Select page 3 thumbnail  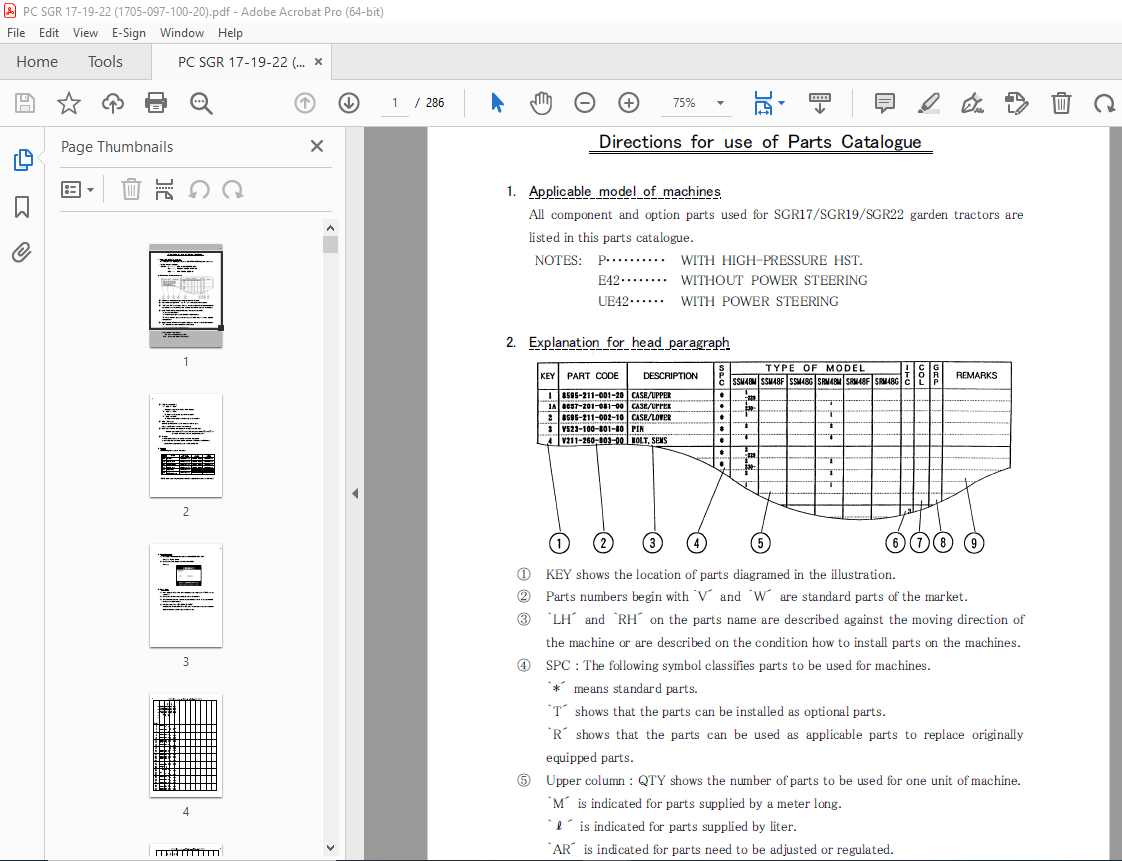(x=186, y=595)
